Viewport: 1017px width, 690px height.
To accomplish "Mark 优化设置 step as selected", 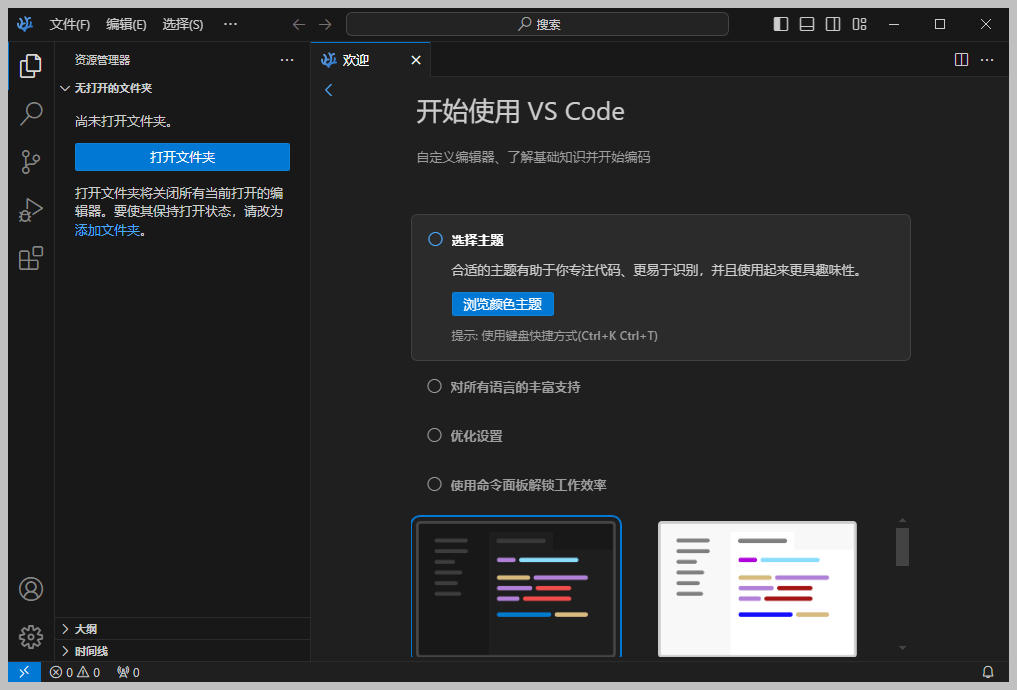I will pyautogui.click(x=434, y=435).
